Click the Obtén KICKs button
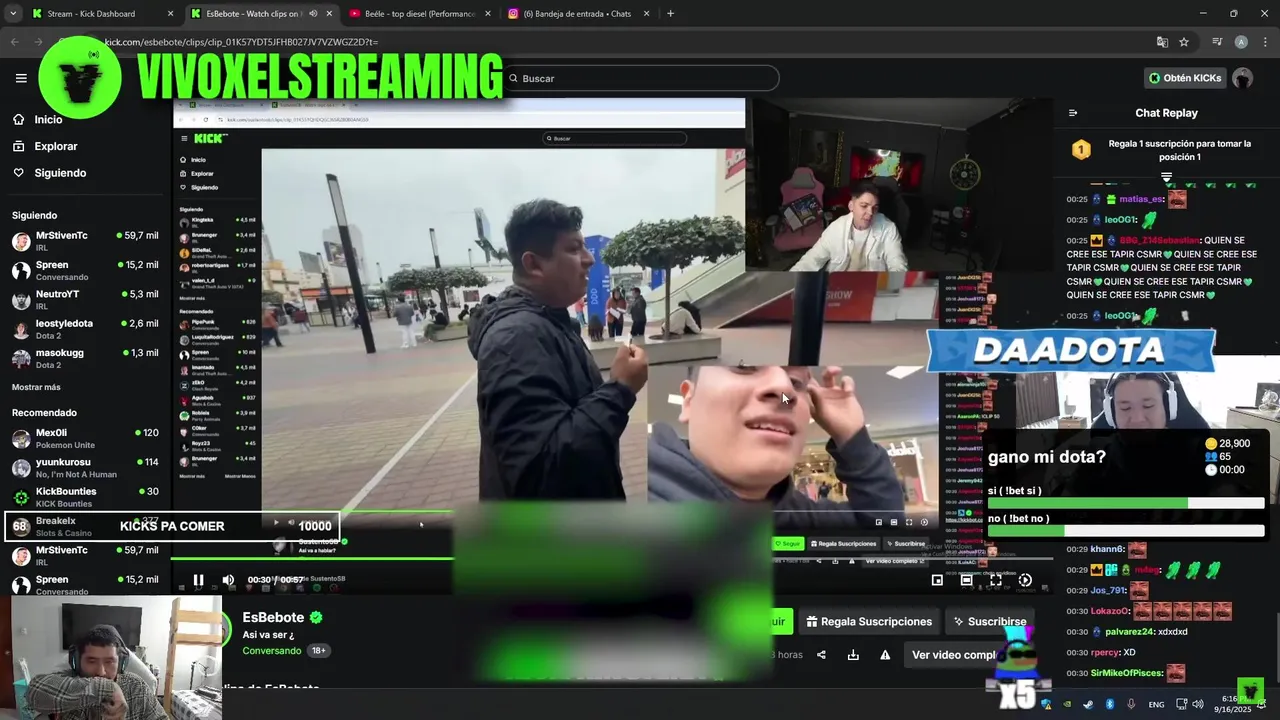 tap(1185, 78)
